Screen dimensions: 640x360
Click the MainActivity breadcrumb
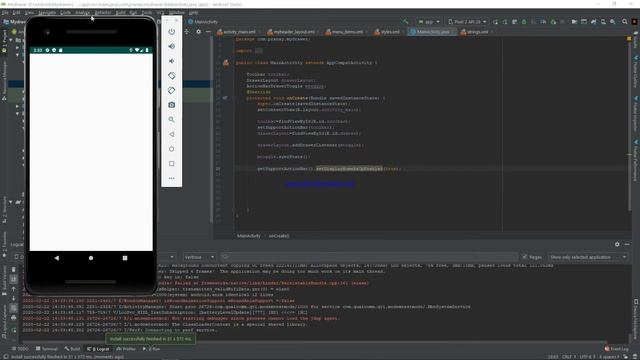(249, 236)
